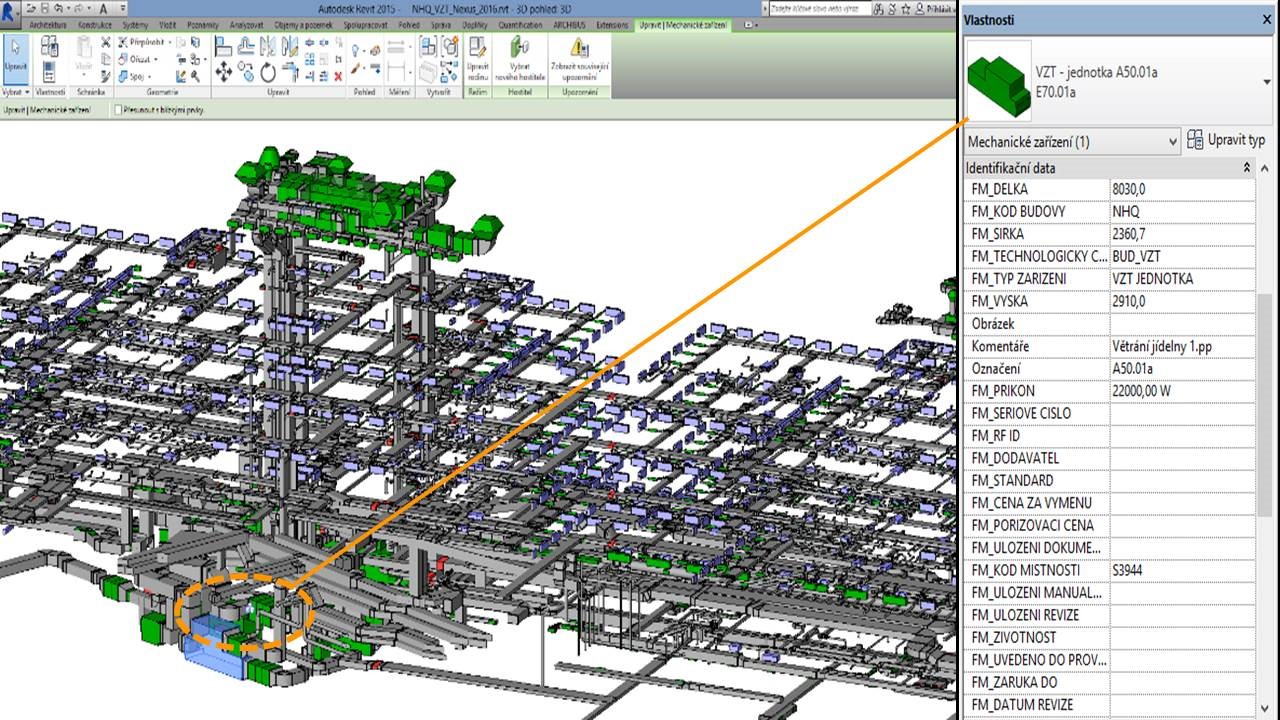This screenshot has width=1280, height=720.
Task: Click the Create Group icon in Vytvořit
Action: tap(449, 46)
